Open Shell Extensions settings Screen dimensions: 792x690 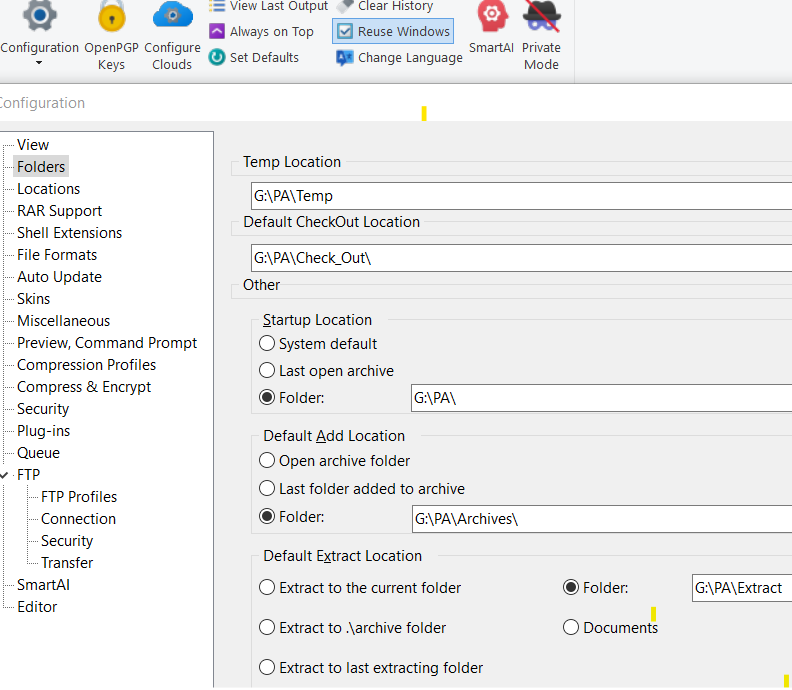(x=69, y=233)
